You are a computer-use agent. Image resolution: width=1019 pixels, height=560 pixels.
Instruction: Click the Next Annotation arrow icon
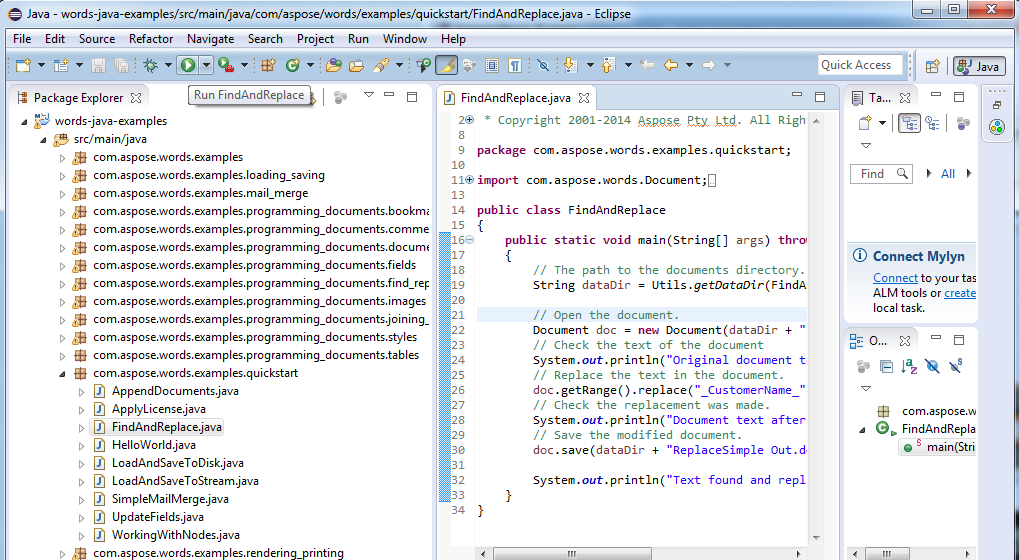point(571,65)
